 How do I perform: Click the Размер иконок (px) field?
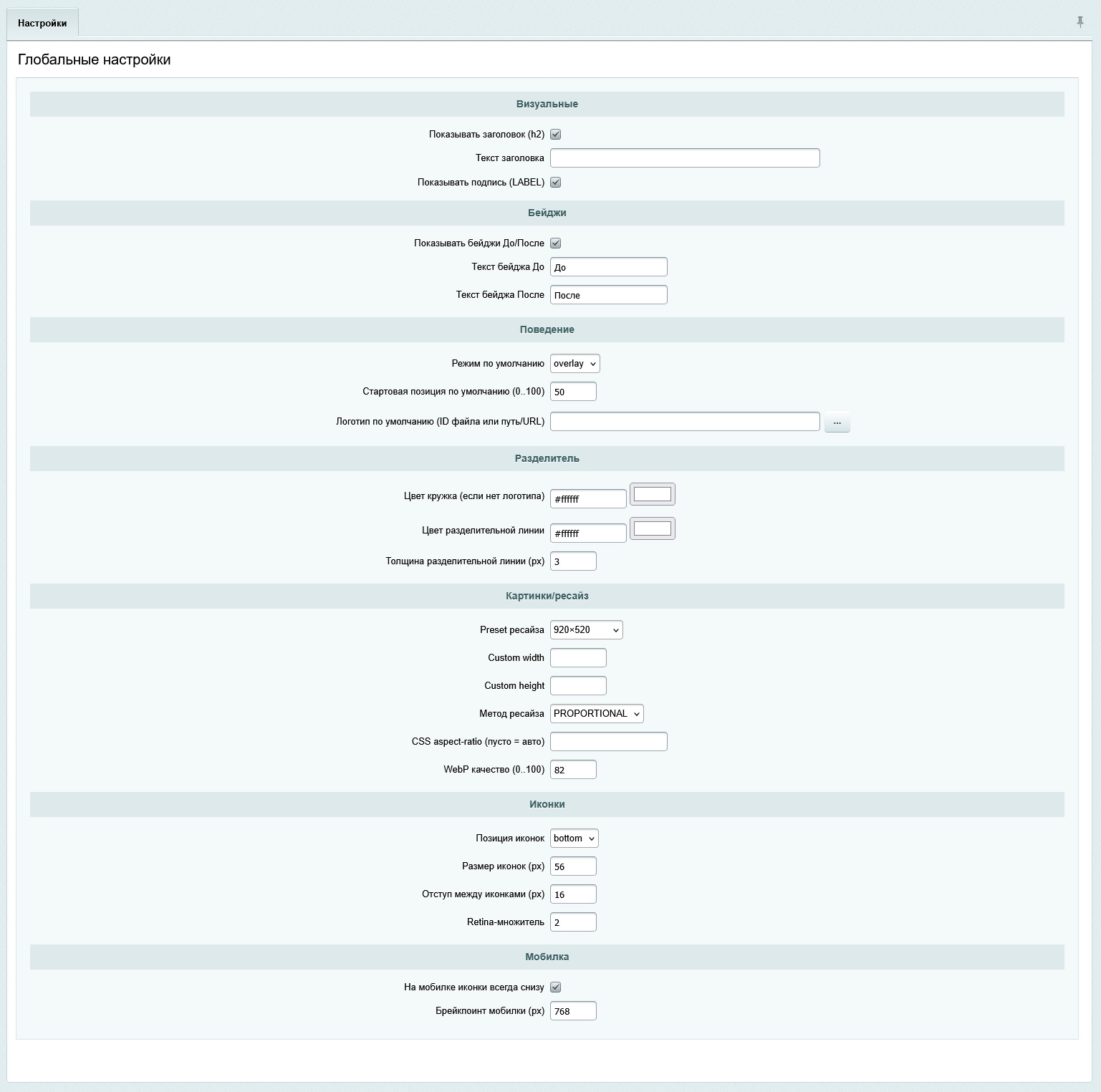point(573,866)
